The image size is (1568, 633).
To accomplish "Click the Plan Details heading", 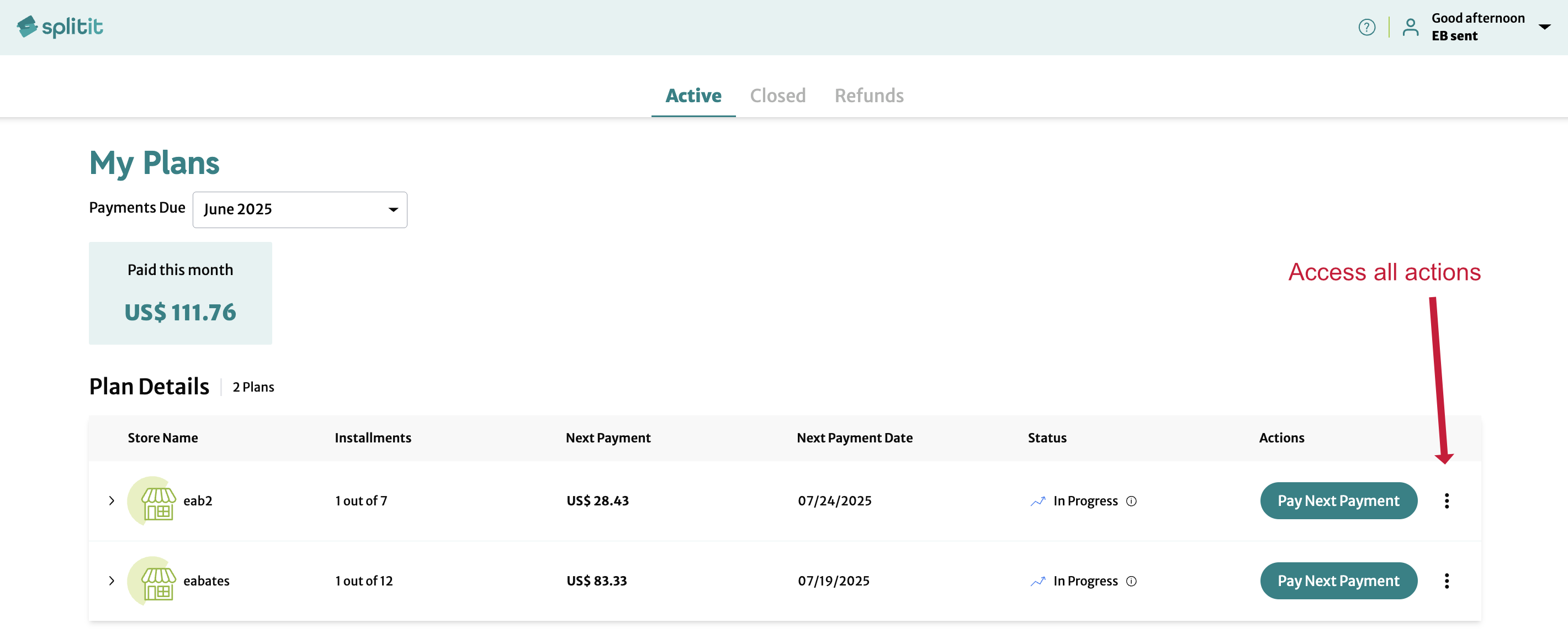I will point(149,386).
